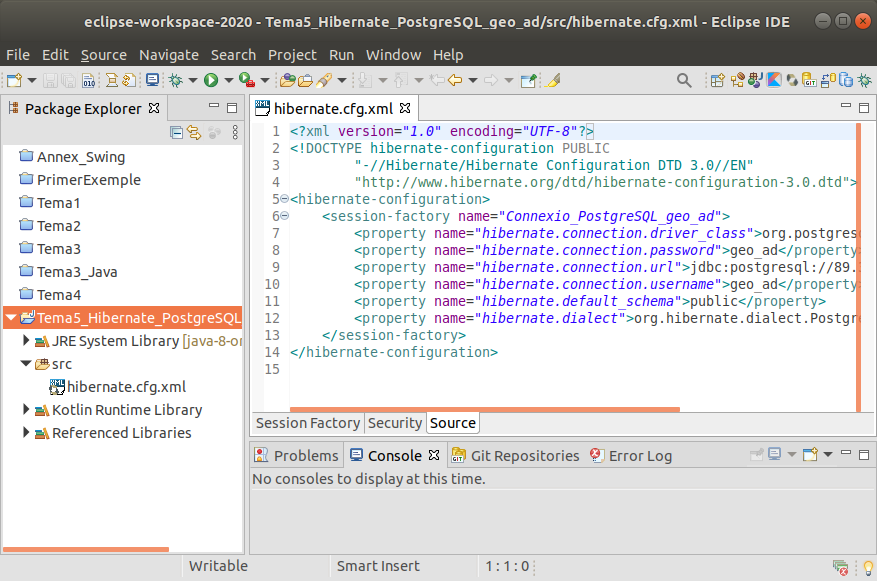
Task: Open the Source menu
Action: [103, 55]
